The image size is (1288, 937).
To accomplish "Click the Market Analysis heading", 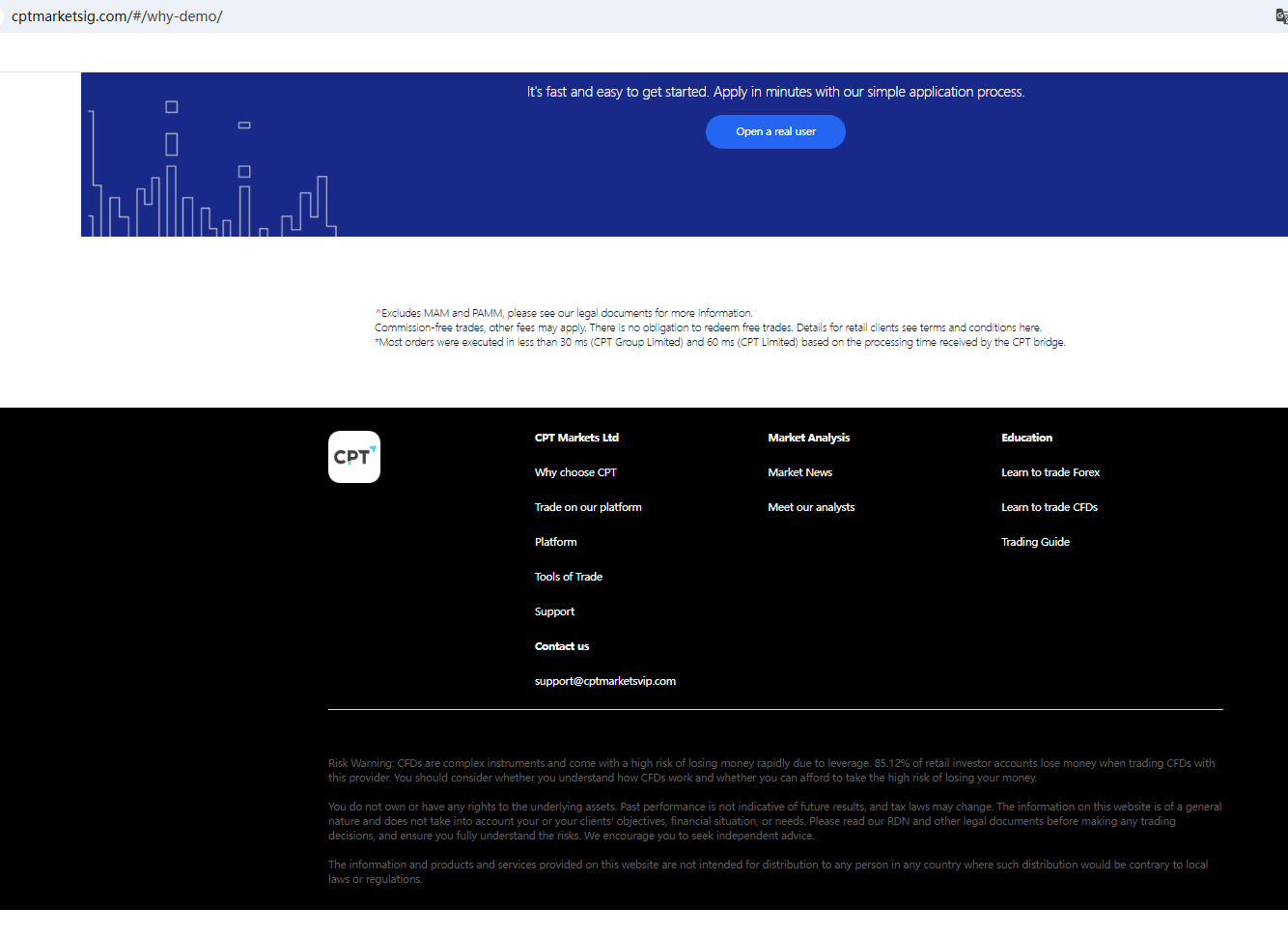I will pos(809,438).
